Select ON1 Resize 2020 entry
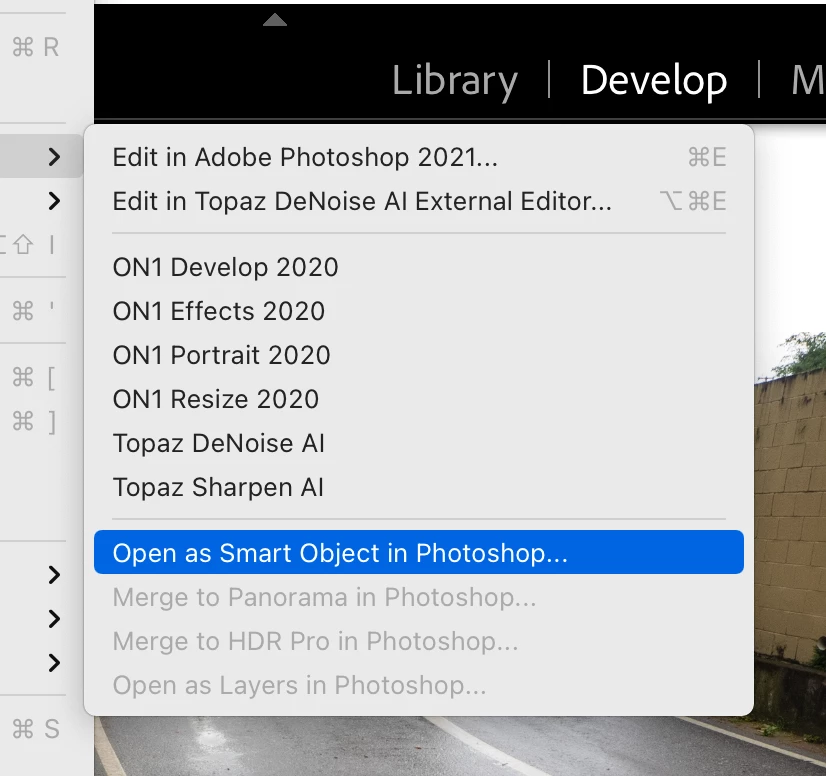This screenshot has width=826, height=776. click(x=419, y=399)
